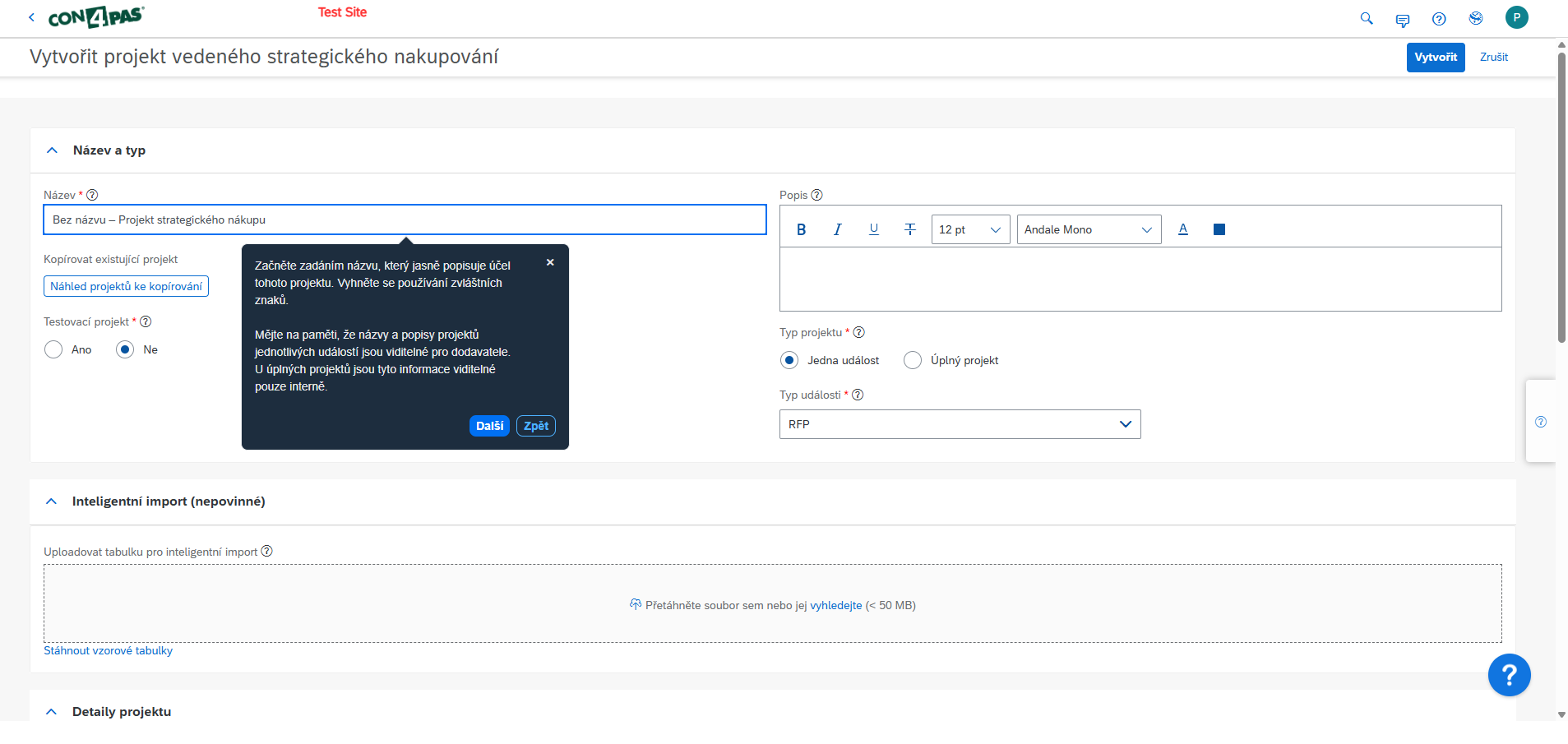
Task: Close the guidance tooltip with X
Action: (x=550, y=262)
